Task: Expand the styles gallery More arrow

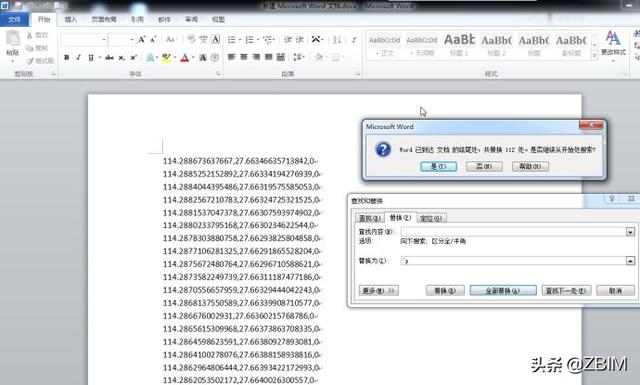Action: click(x=595, y=56)
